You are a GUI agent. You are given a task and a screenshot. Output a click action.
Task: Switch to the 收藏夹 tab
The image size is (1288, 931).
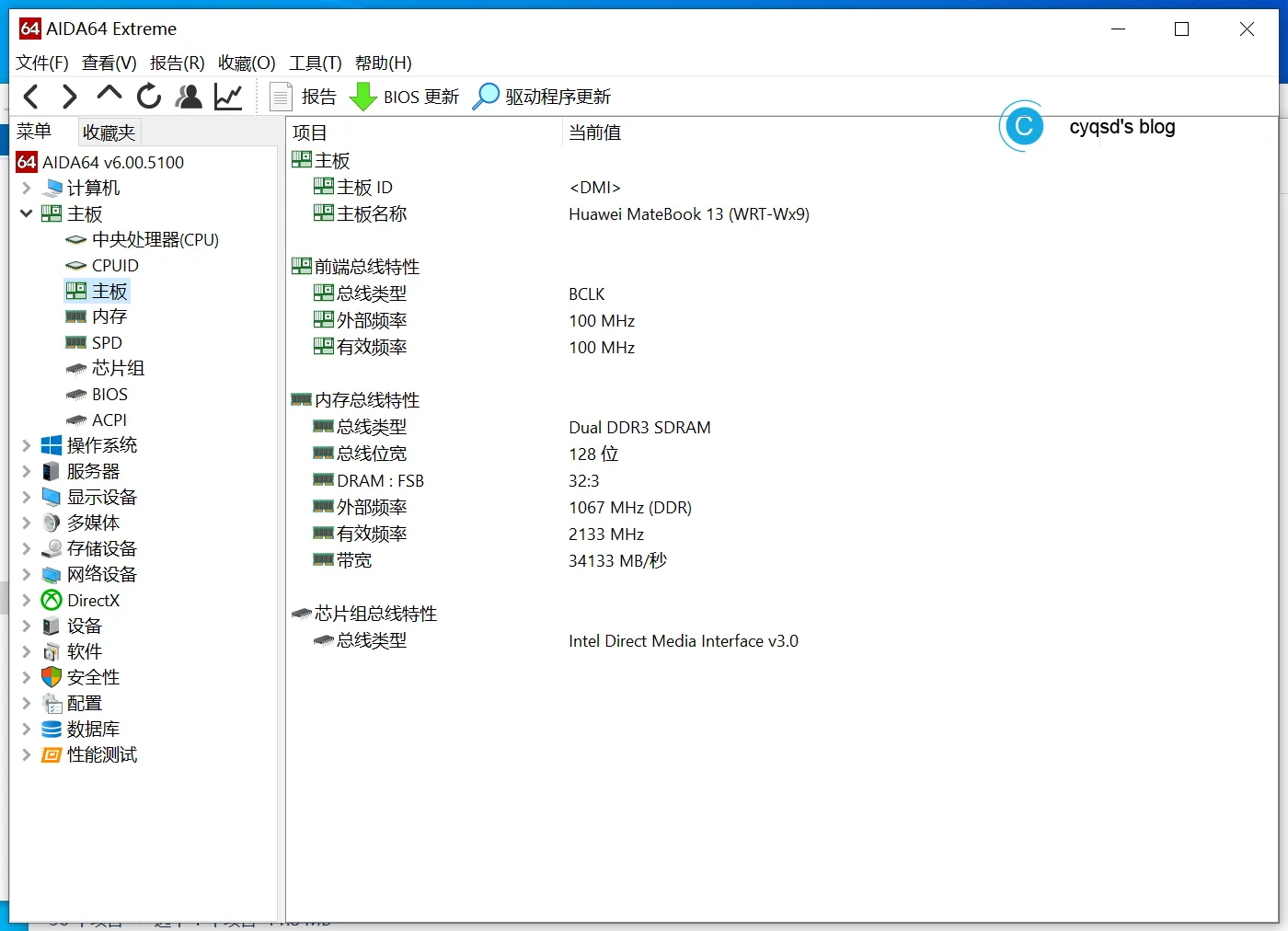[x=109, y=132]
